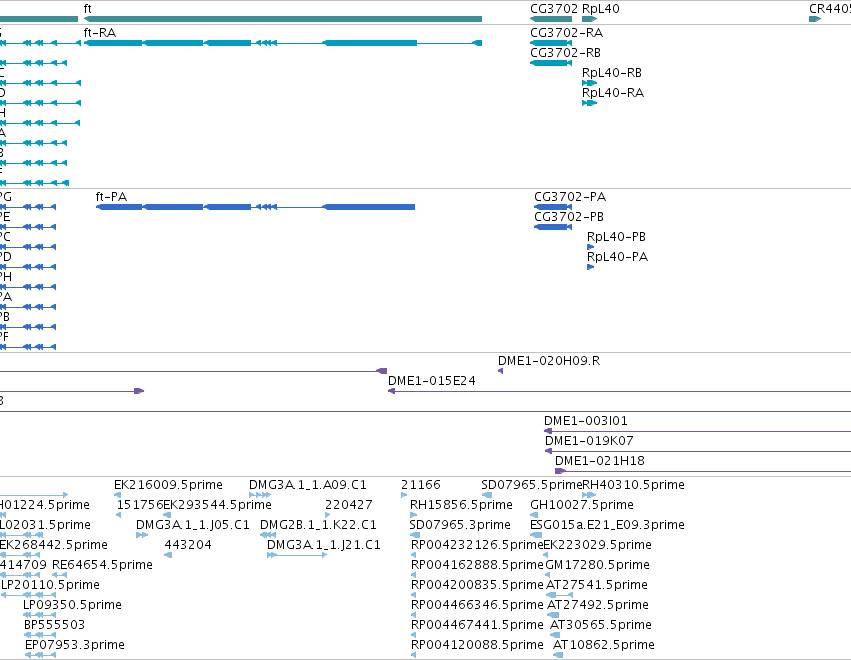This screenshot has height=660, width=851.
Task: Click the 151756 feature label
Action: [x=139, y=505]
